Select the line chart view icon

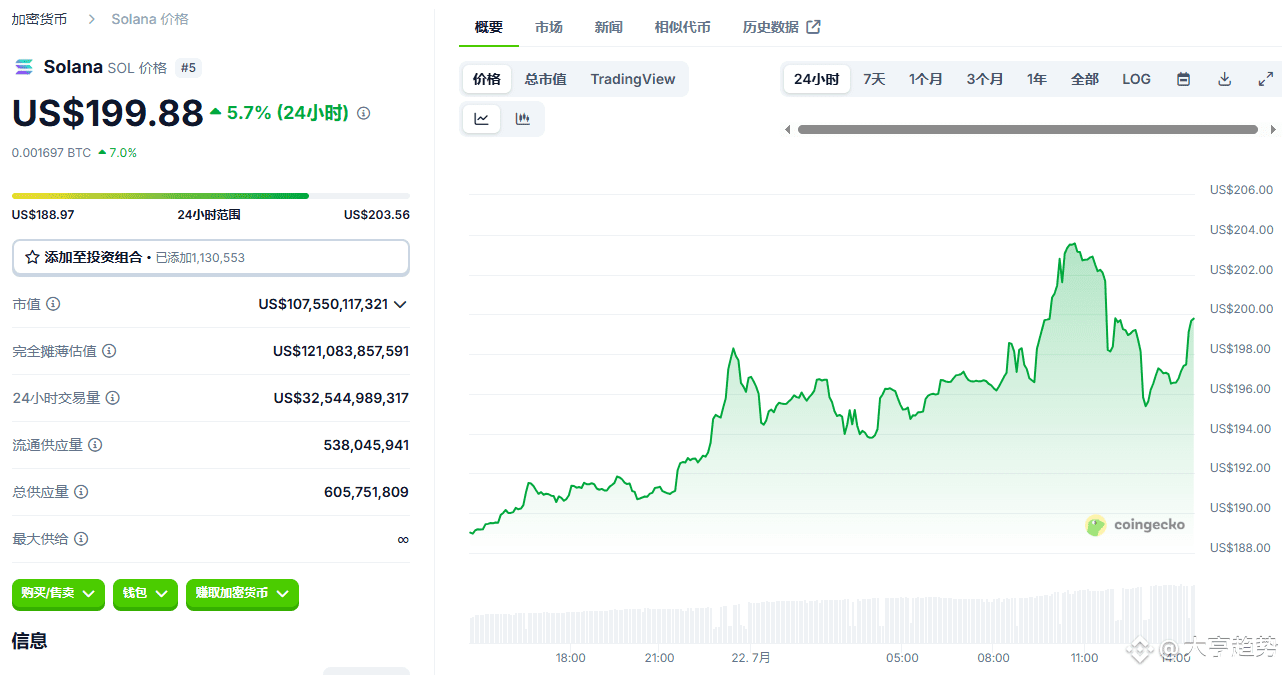coord(481,119)
